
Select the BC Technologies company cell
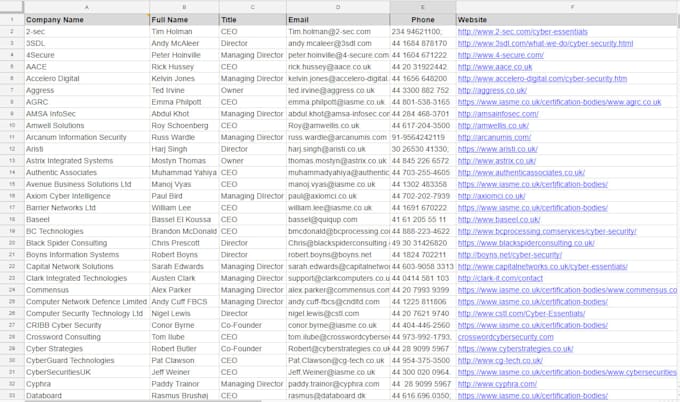coord(87,231)
